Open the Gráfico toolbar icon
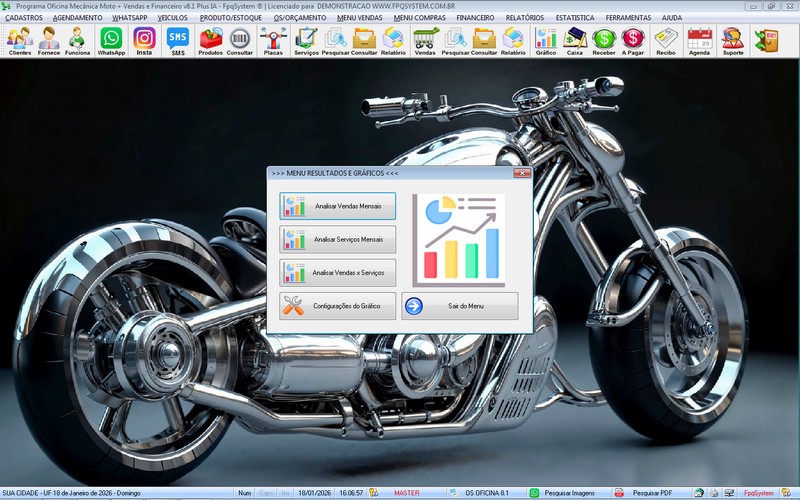 [x=546, y=40]
